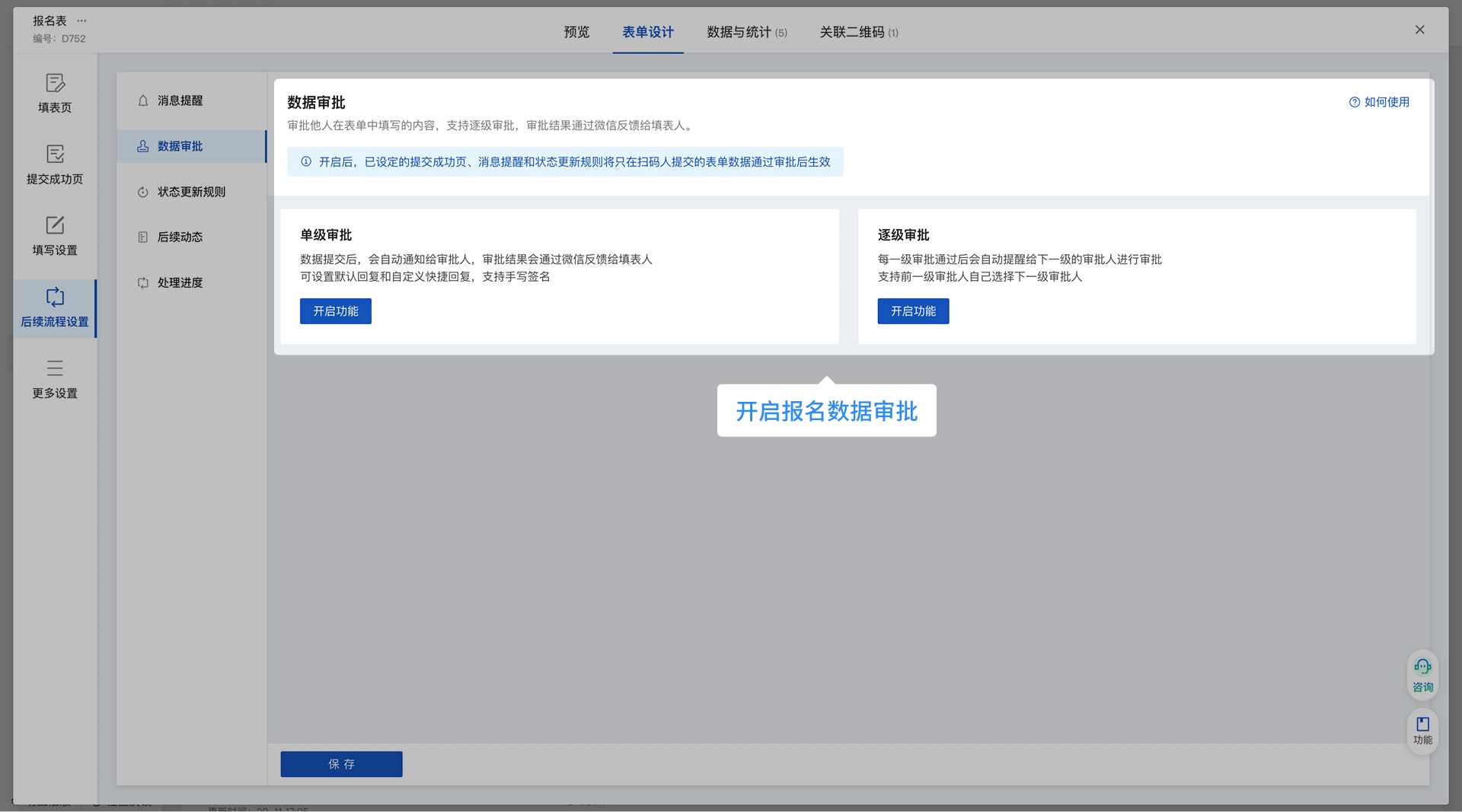Enable 单级审批 with 开启功能 button
Viewport: 1462px width, 812px height.
point(335,311)
